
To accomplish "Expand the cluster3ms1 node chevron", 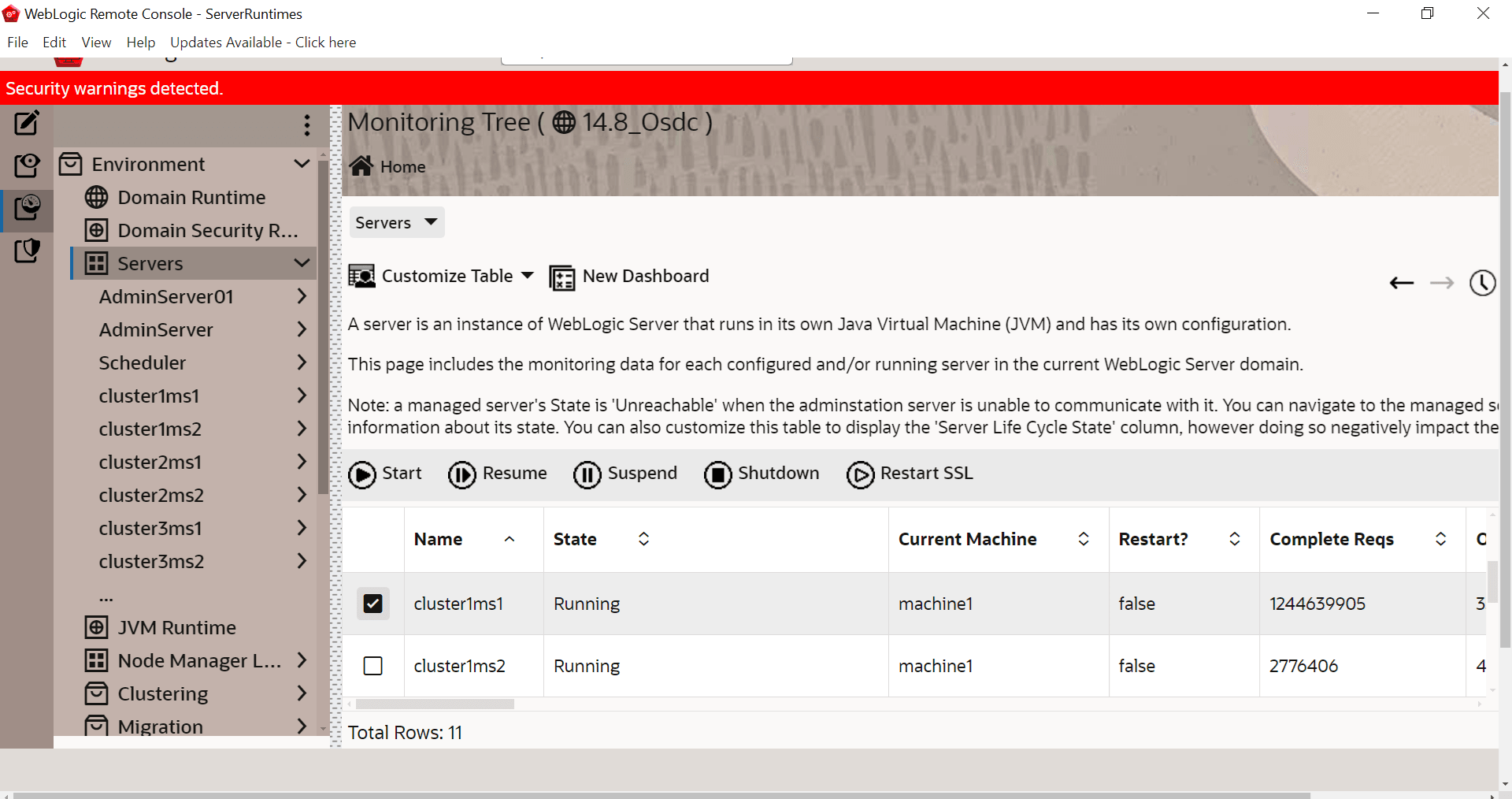I will click(x=301, y=527).
